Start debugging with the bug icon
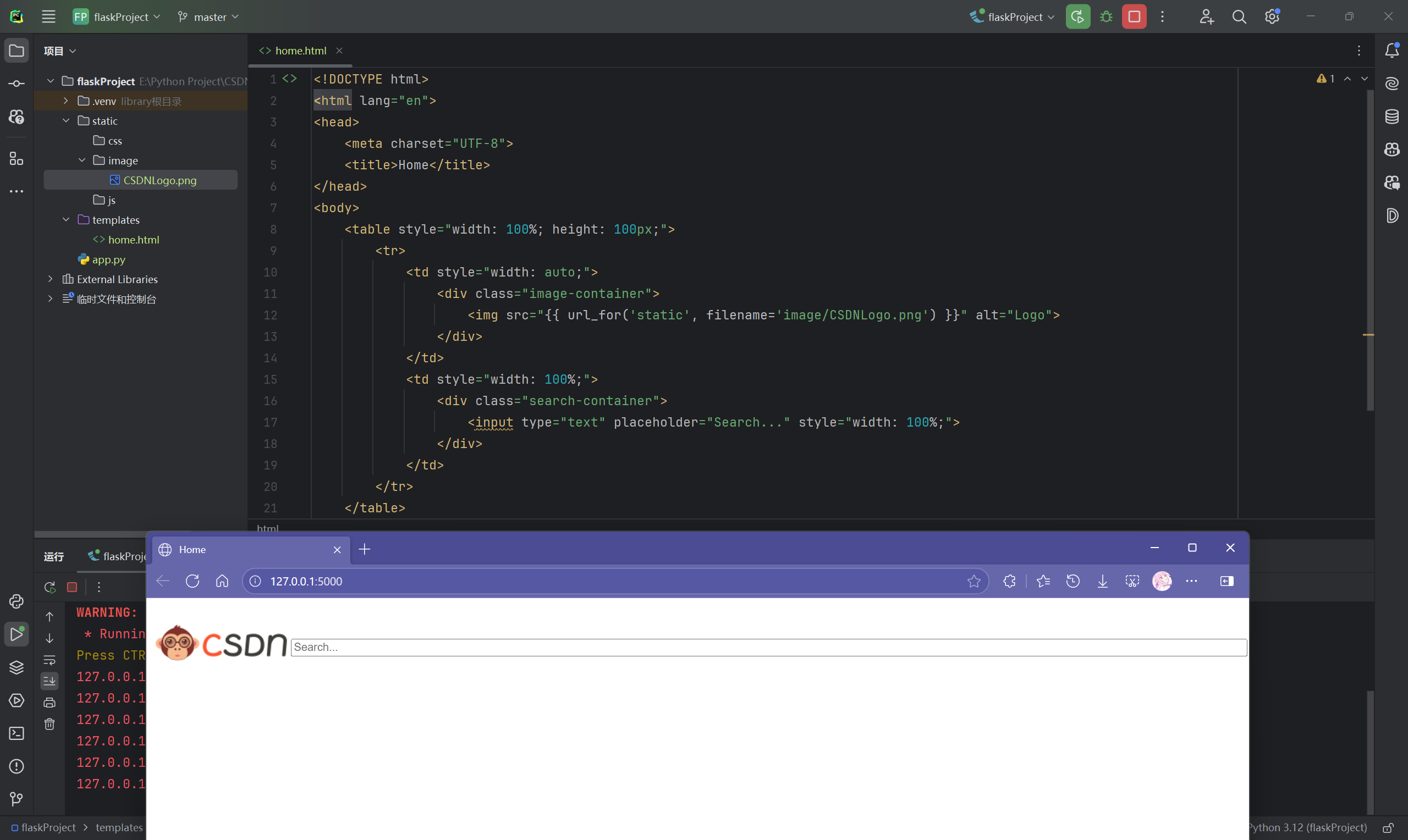The width and height of the screenshot is (1408, 840). pos(1105,16)
